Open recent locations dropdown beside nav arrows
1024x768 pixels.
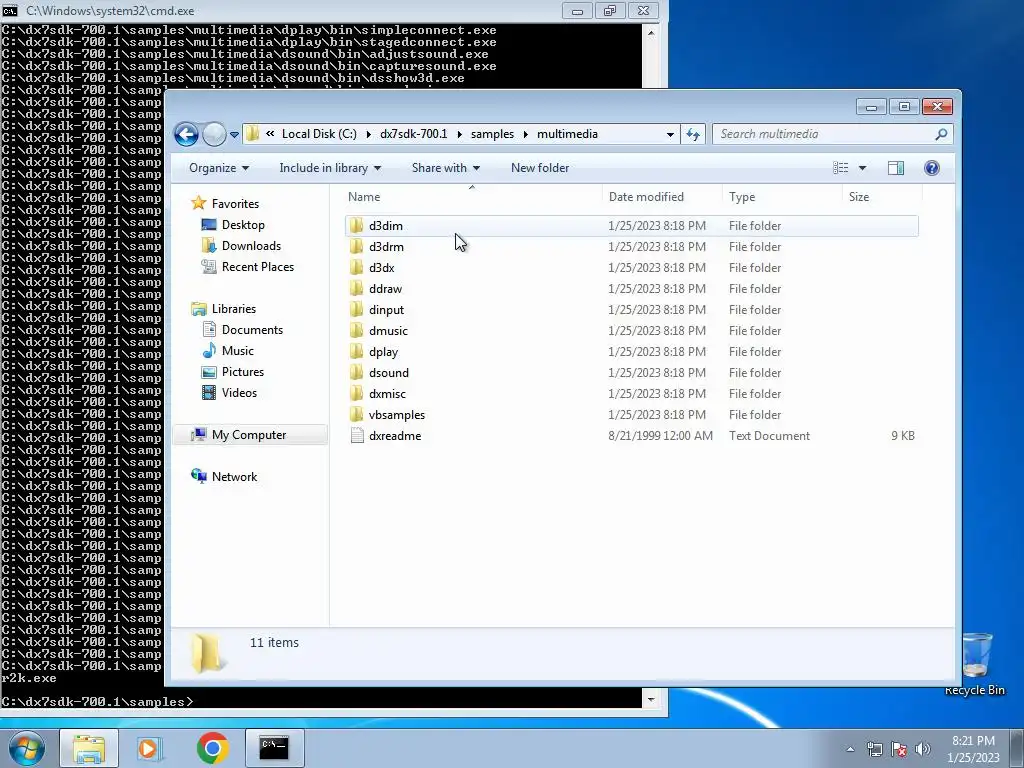tap(234, 135)
